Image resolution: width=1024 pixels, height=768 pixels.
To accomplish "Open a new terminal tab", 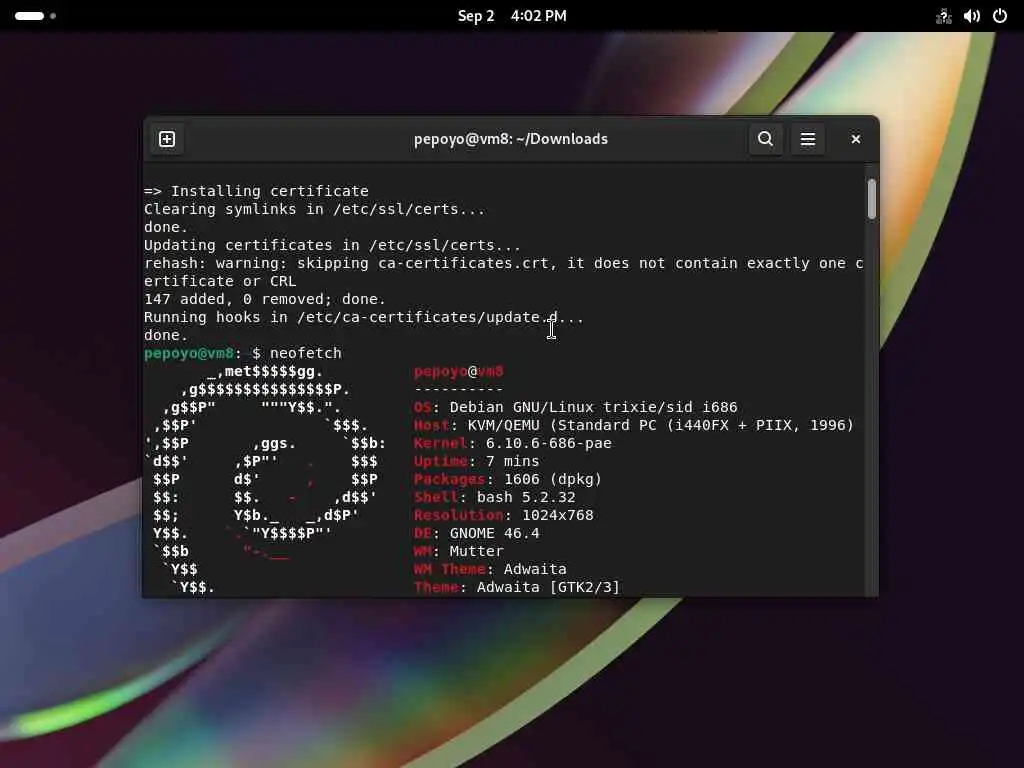I will point(167,139).
